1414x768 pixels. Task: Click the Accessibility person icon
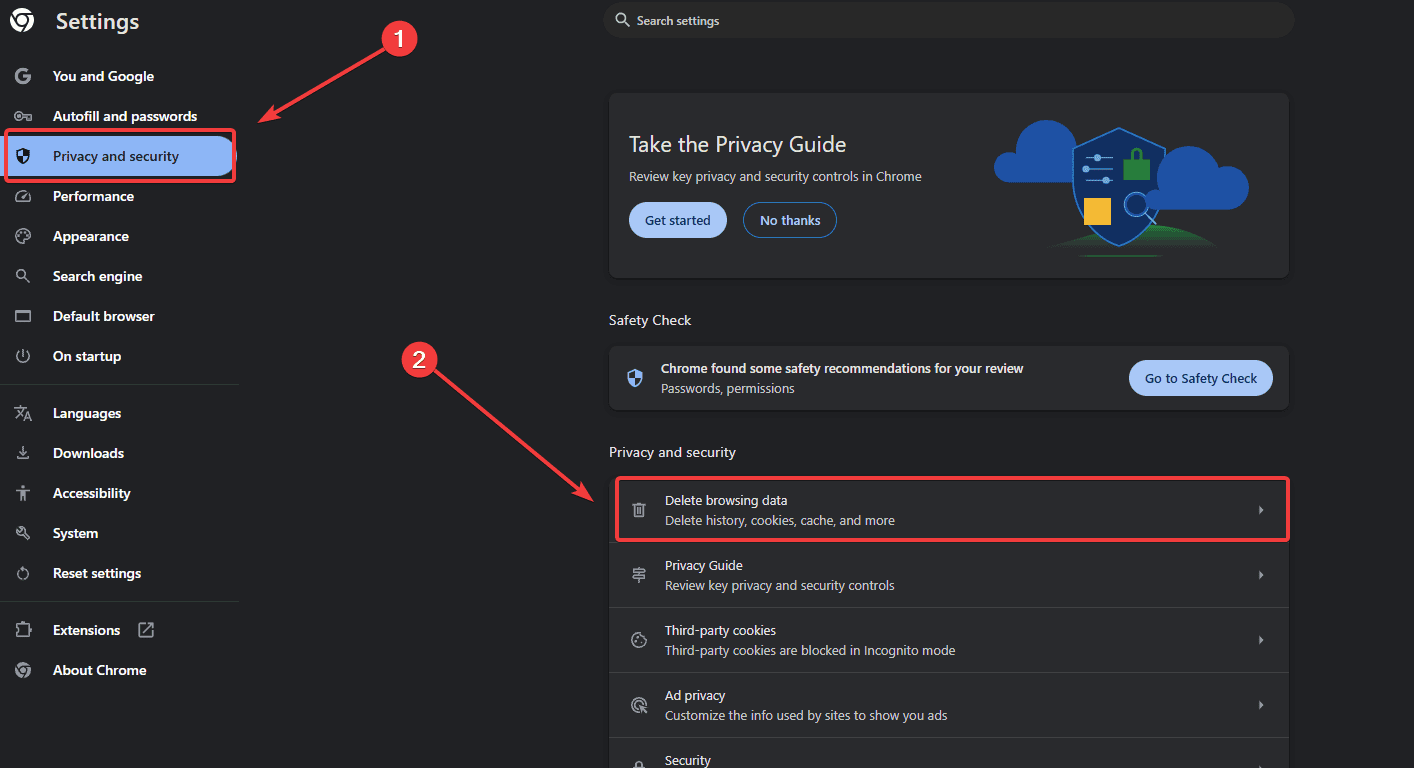23,493
